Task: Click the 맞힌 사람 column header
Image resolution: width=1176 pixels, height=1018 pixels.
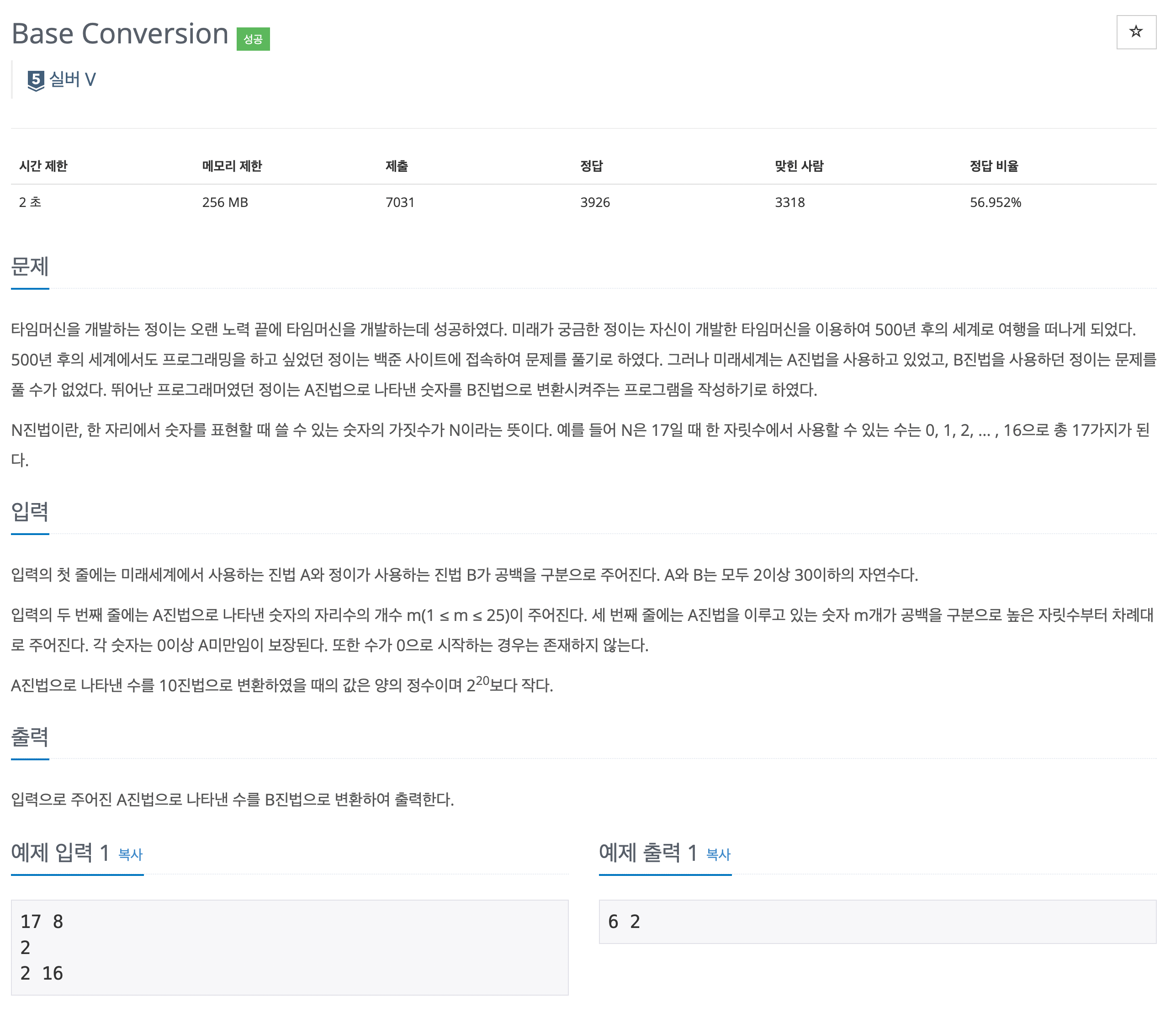Action: (x=799, y=166)
